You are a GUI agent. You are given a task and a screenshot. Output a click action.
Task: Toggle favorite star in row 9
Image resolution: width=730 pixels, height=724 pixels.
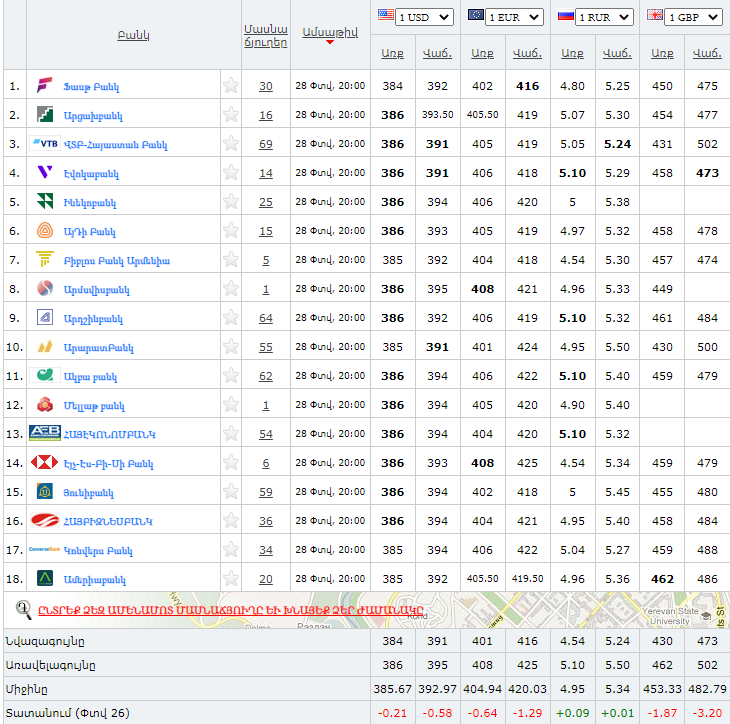[x=230, y=318]
